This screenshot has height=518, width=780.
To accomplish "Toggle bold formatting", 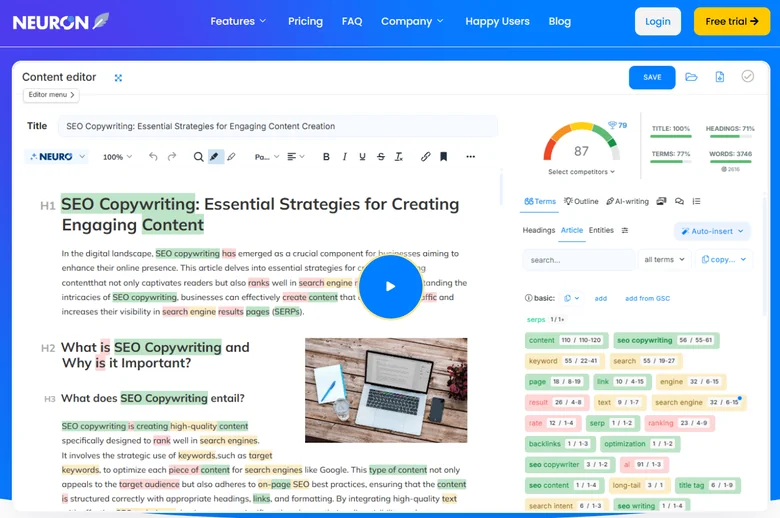I will click(326, 157).
